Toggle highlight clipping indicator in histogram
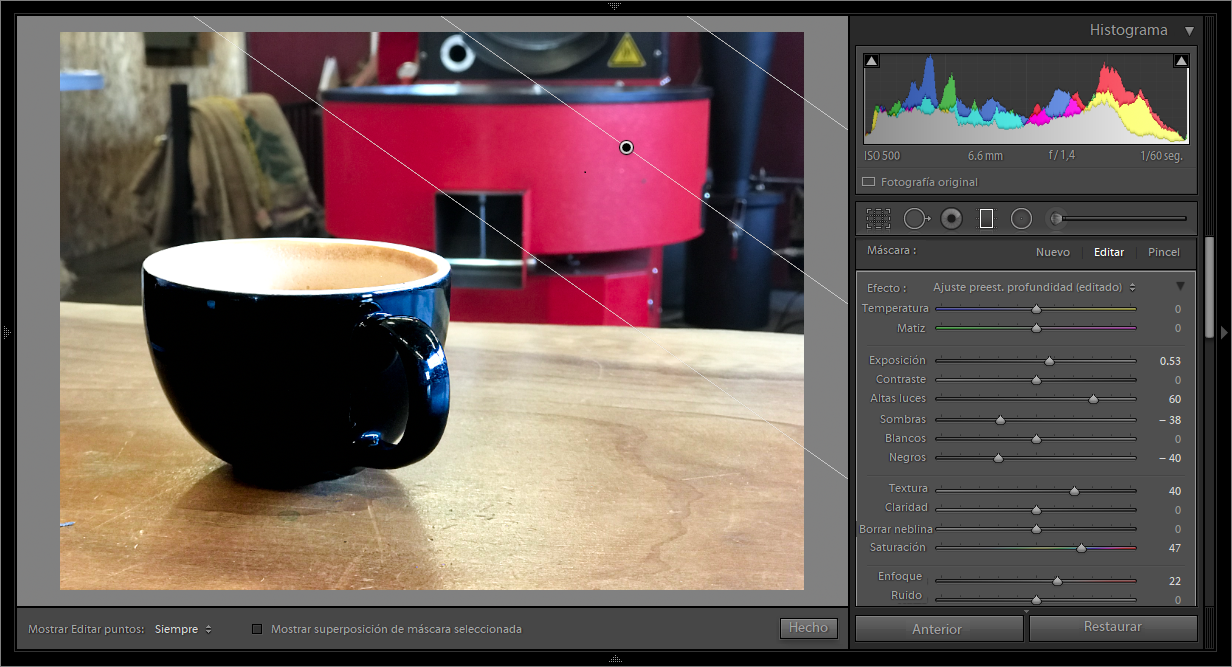Screen dimensions: 1232x667 point(1181,62)
